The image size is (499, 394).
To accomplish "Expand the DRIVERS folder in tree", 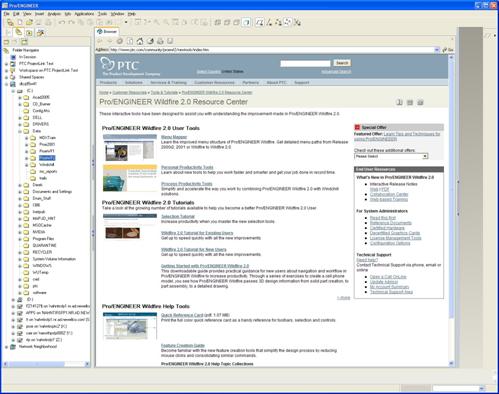I will [20, 124].
